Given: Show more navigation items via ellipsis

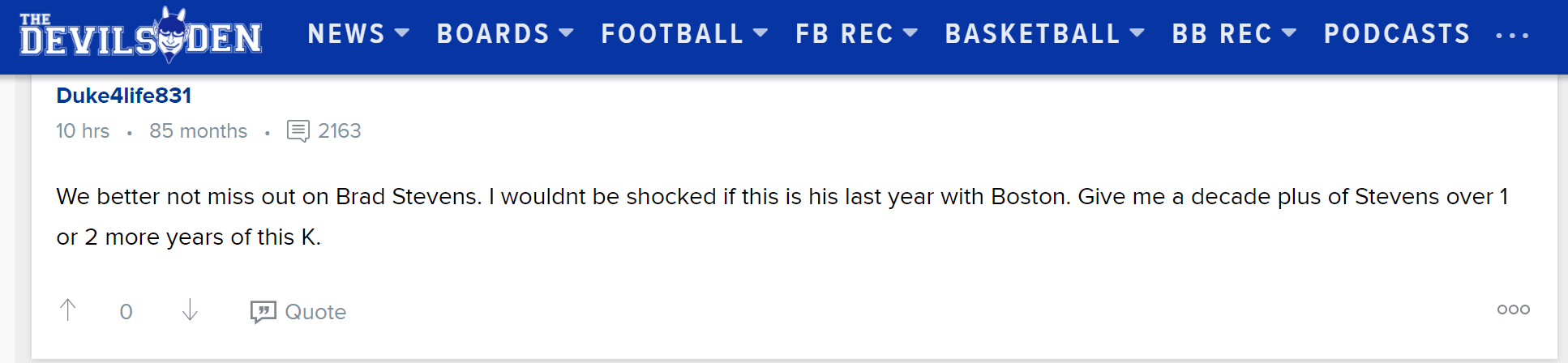Looking at the screenshot, I should pyautogui.click(x=1512, y=36).
